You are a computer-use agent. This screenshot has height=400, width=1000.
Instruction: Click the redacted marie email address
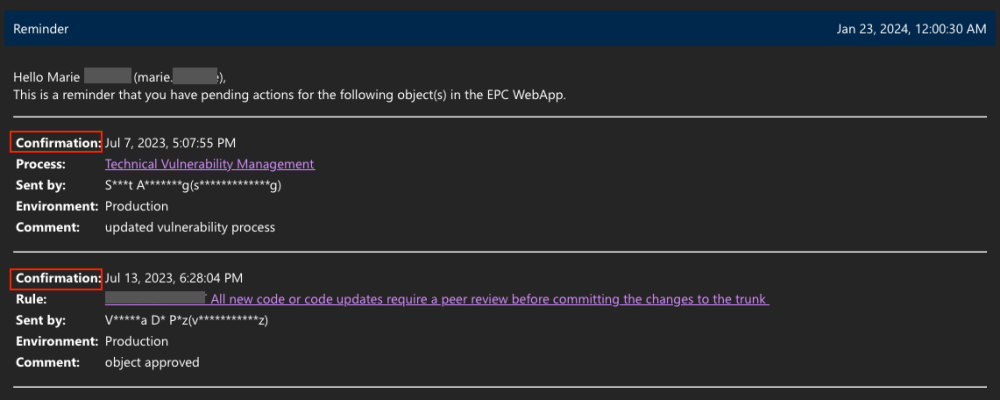[x=178, y=77]
